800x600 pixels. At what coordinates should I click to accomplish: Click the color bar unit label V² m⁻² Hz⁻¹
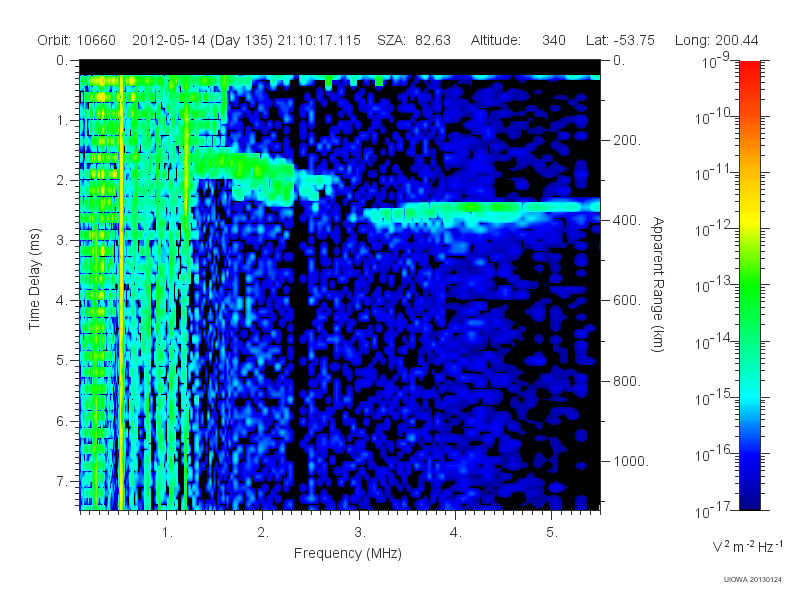pos(747,546)
